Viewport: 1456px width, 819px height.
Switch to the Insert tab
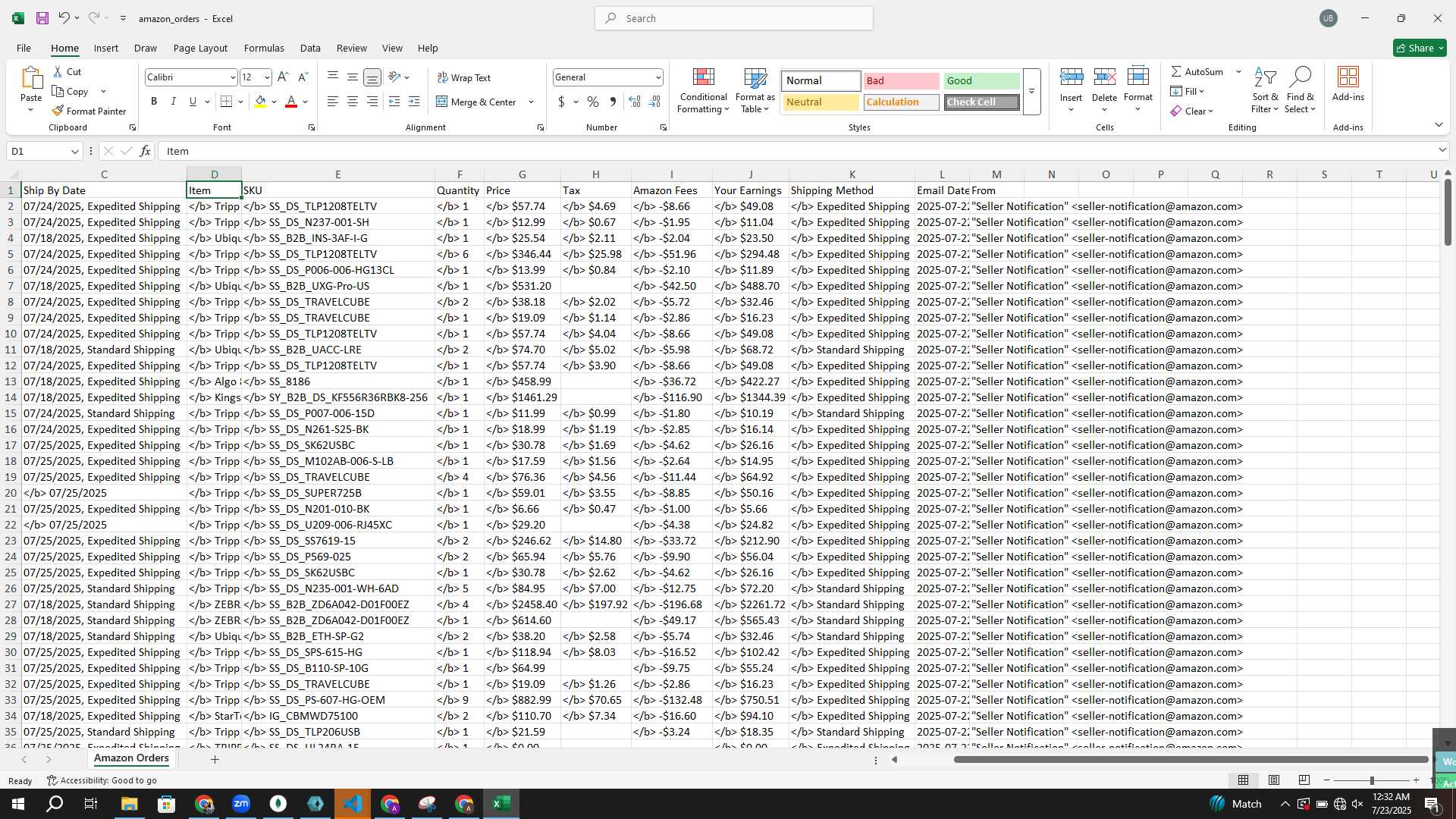point(105,48)
